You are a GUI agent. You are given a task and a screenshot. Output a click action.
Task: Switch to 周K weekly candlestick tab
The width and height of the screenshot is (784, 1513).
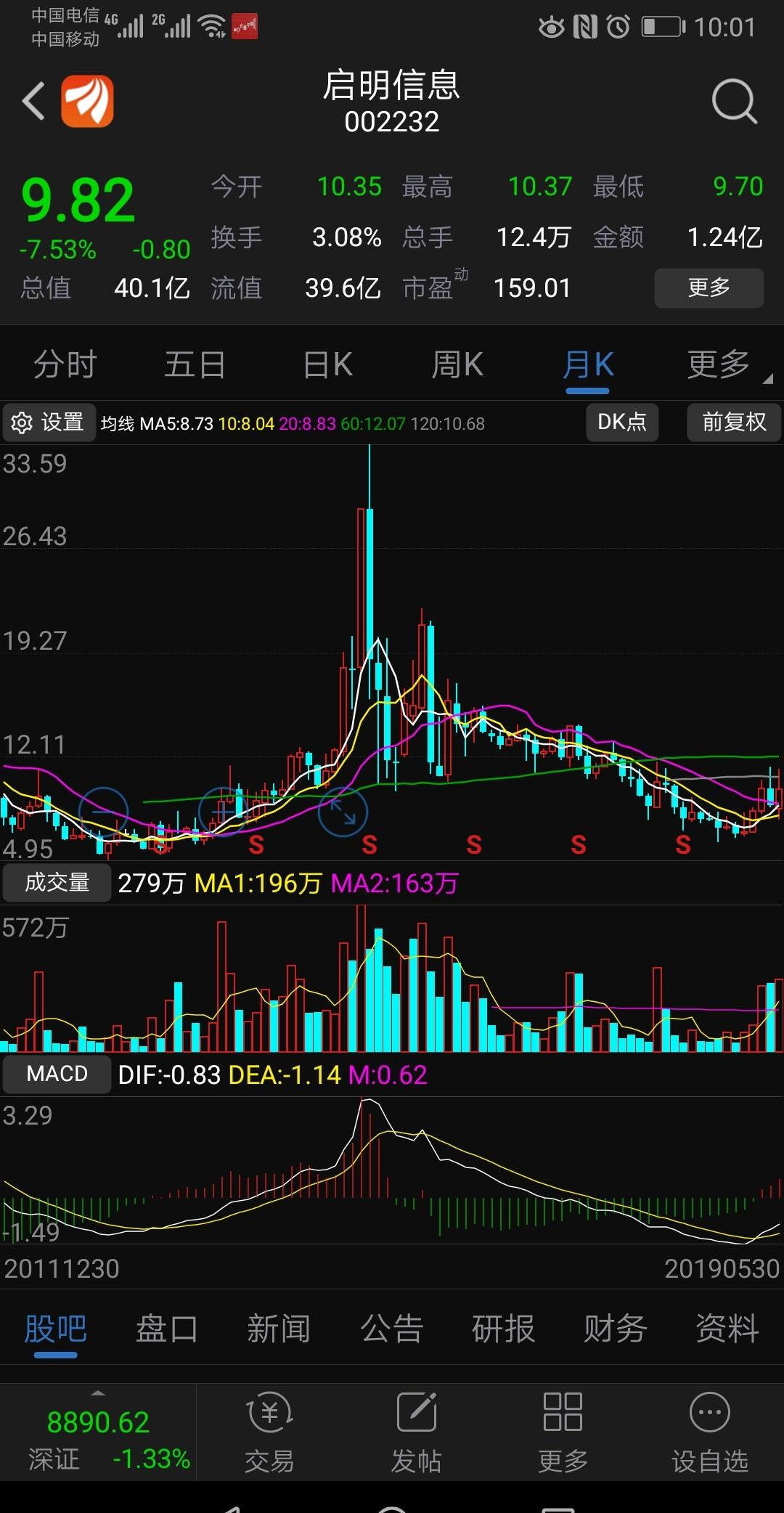pos(457,364)
